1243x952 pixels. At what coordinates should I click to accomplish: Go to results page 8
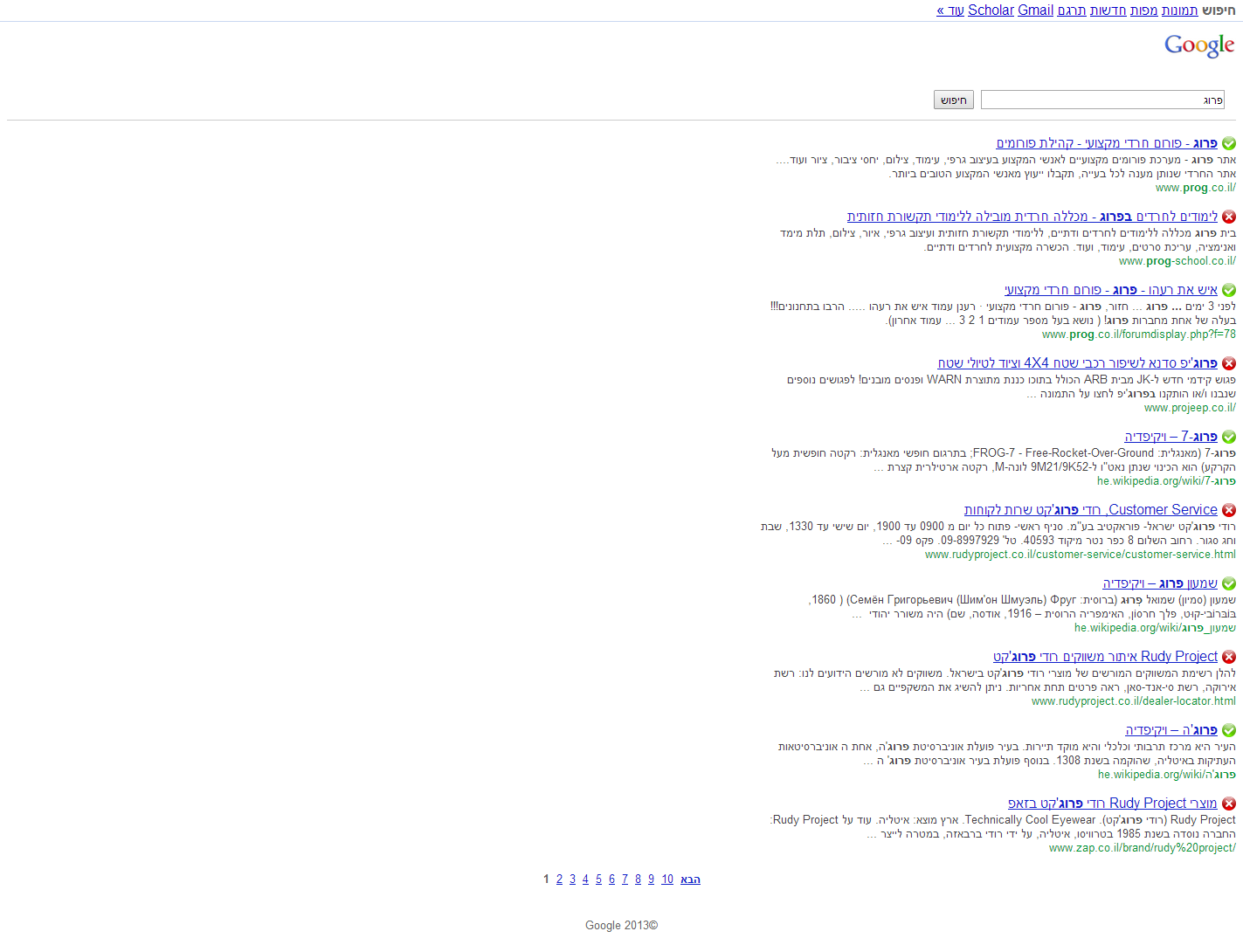coord(638,880)
